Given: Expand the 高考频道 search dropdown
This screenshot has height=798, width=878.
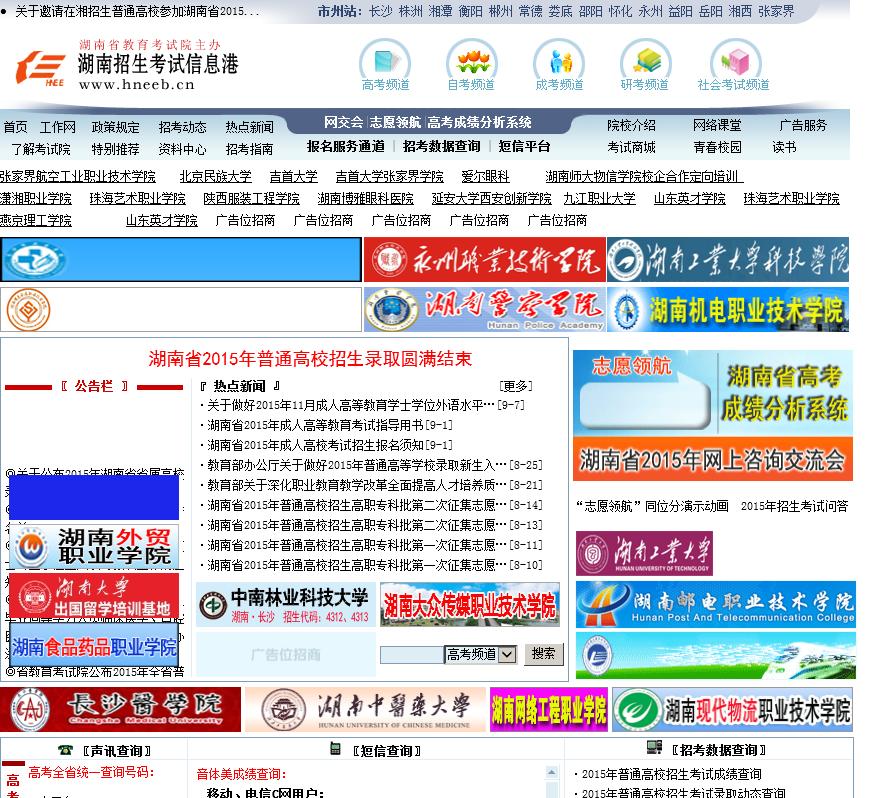Looking at the screenshot, I should point(507,654).
